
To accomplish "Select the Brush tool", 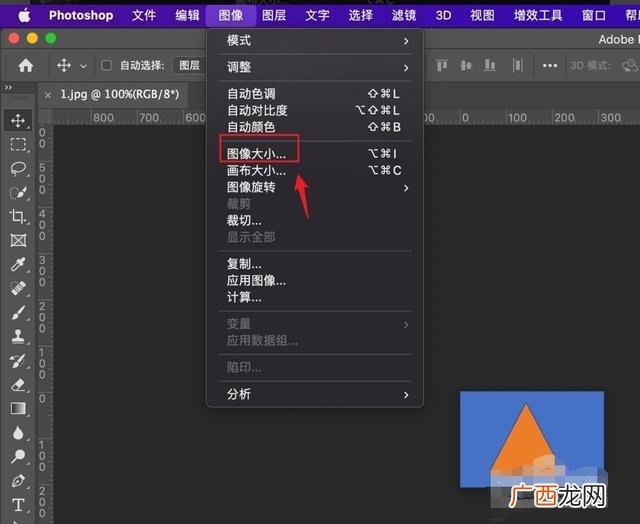I will [18, 312].
